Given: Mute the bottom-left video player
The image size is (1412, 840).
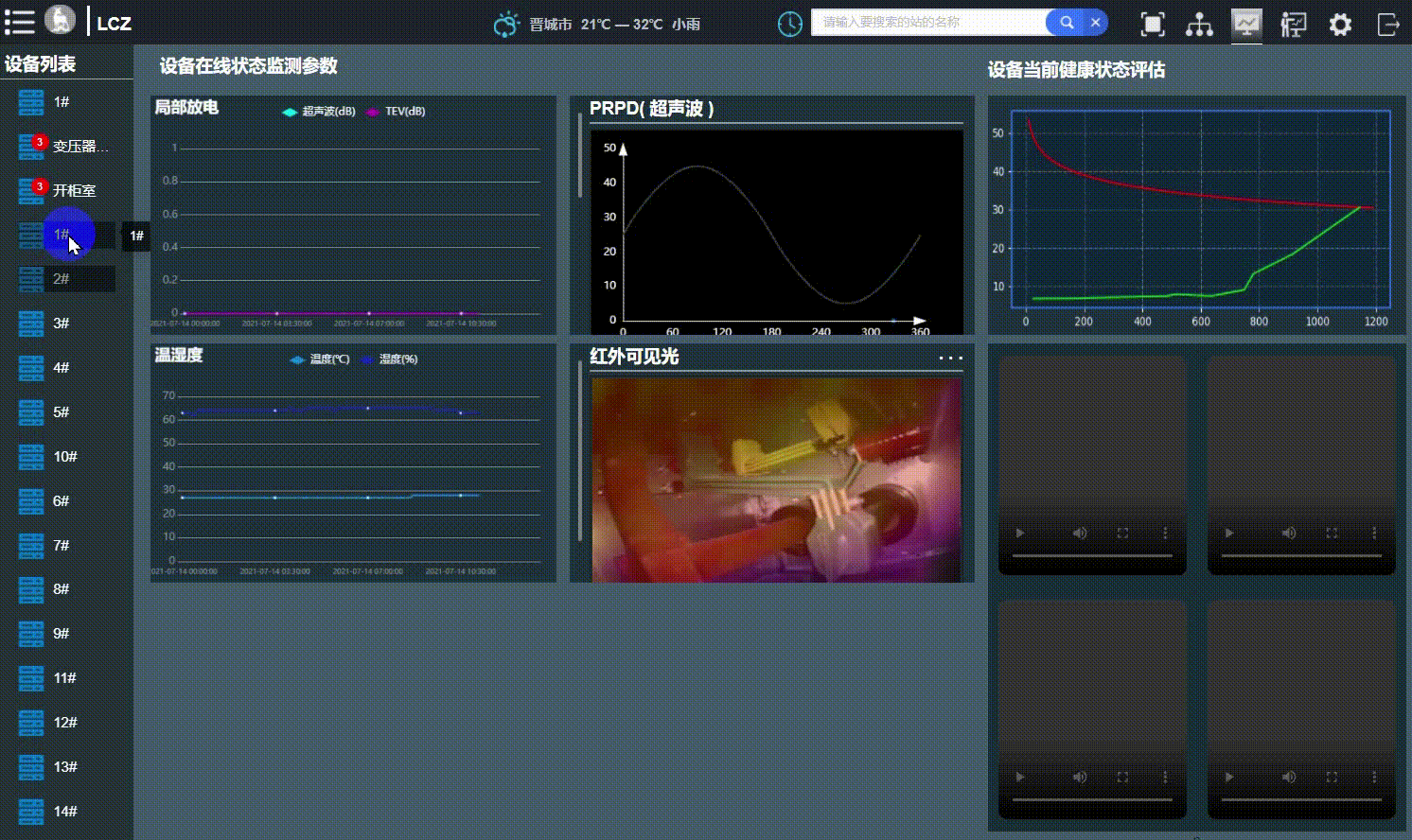Looking at the screenshot, I should coord(1079,777).
